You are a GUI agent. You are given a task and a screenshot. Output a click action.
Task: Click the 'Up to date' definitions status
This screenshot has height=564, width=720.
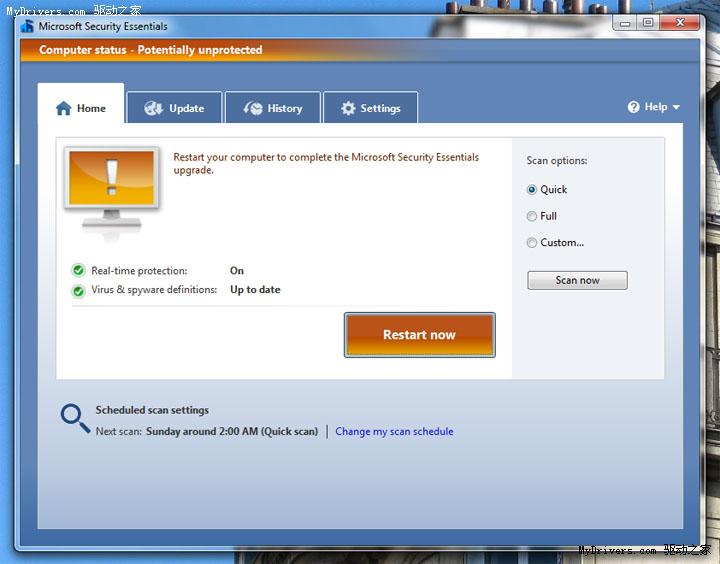(255, 290)
